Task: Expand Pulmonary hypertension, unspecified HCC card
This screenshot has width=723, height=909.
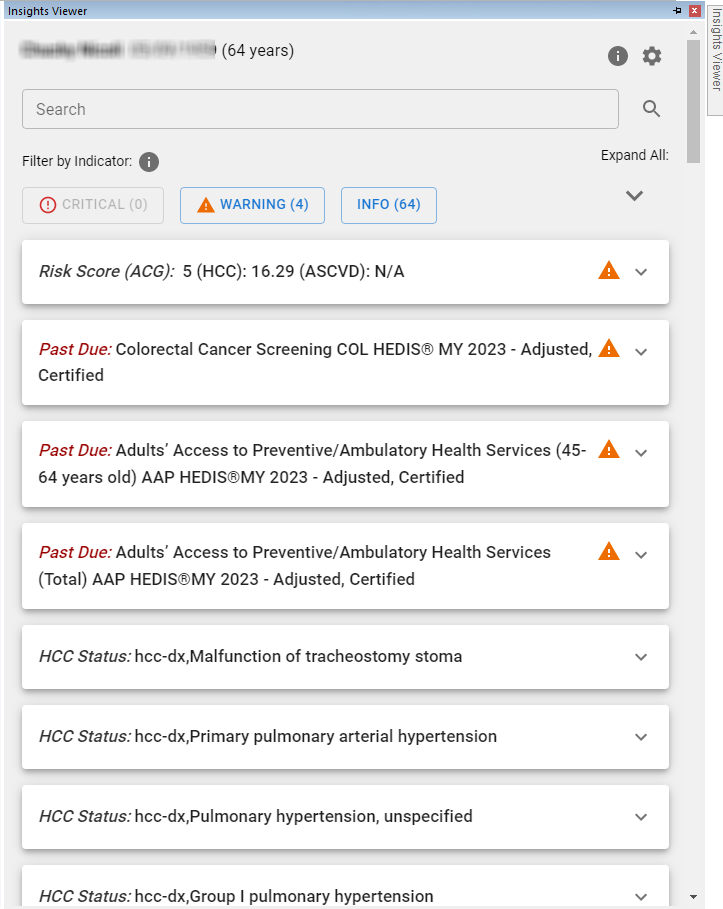Action: click(x=641, y=817)
